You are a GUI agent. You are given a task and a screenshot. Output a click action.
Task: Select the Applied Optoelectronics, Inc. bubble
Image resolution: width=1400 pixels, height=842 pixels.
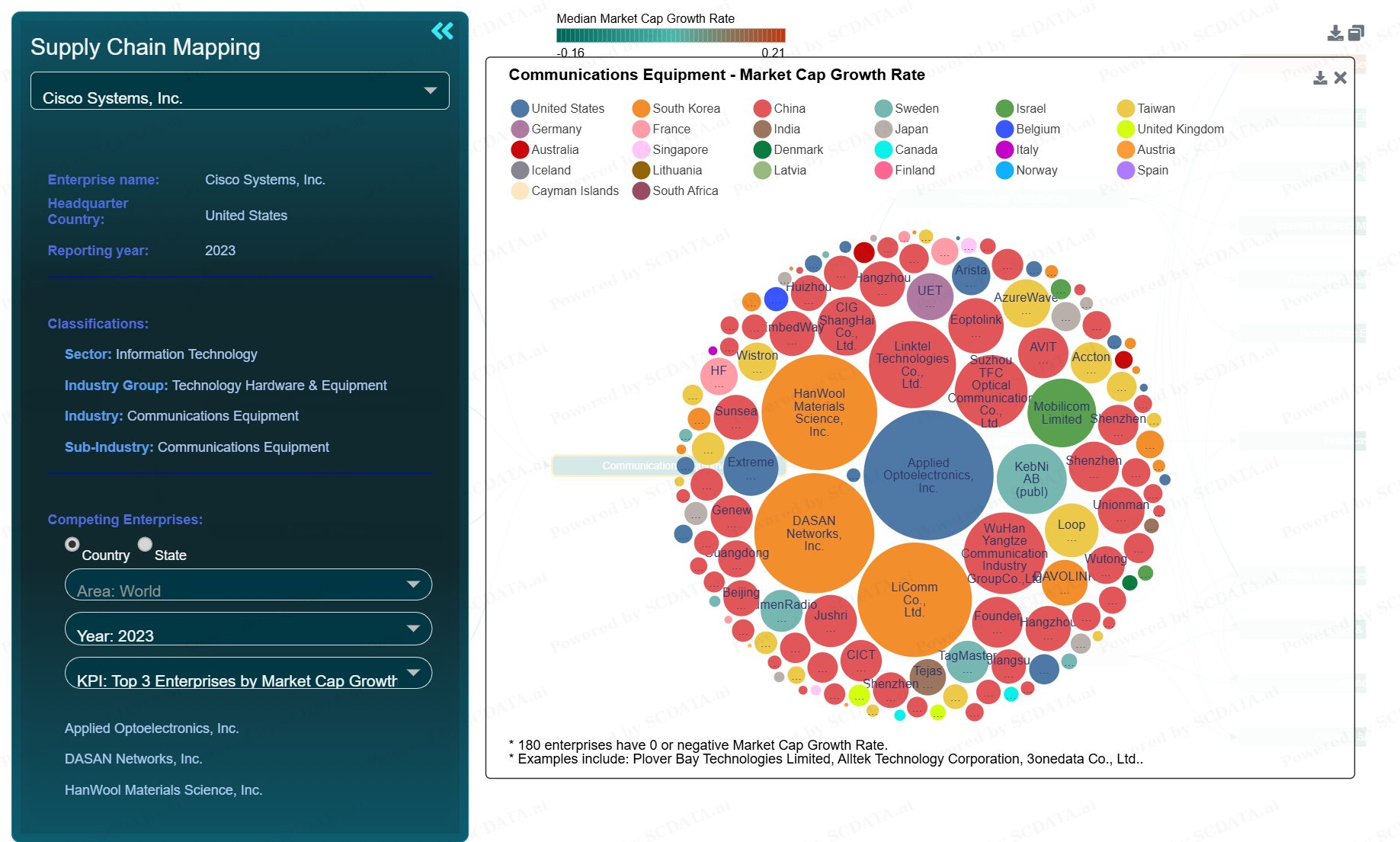928,475
